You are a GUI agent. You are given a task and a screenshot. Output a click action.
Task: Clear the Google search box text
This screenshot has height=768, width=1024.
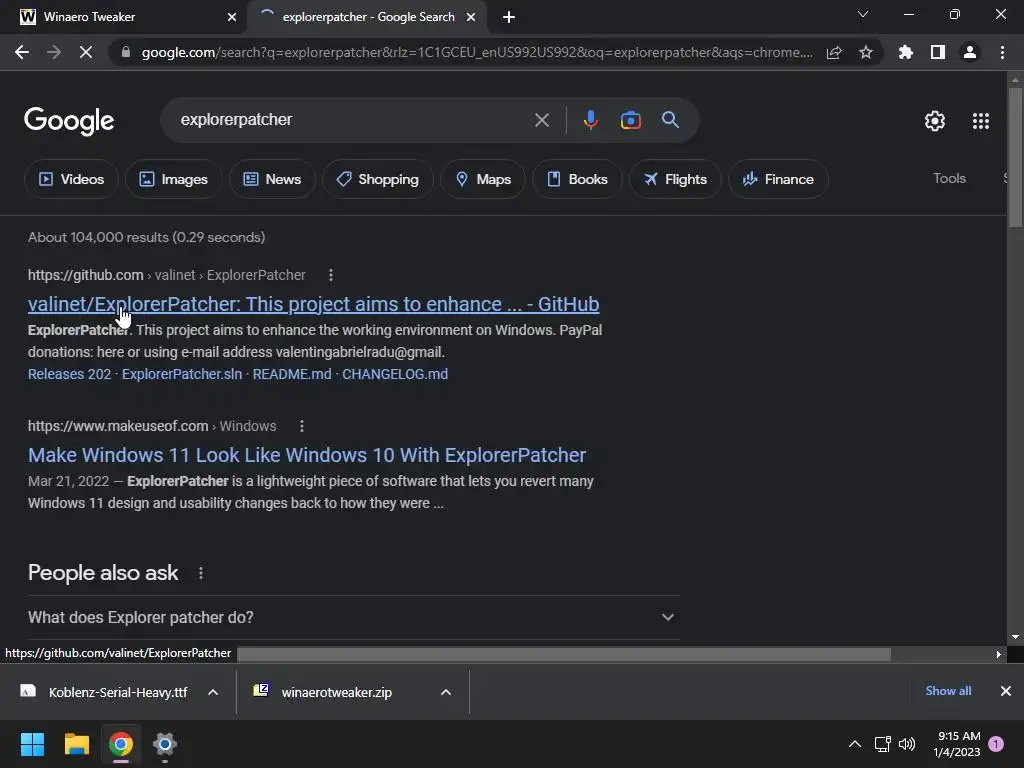click(x=542, y=120)
